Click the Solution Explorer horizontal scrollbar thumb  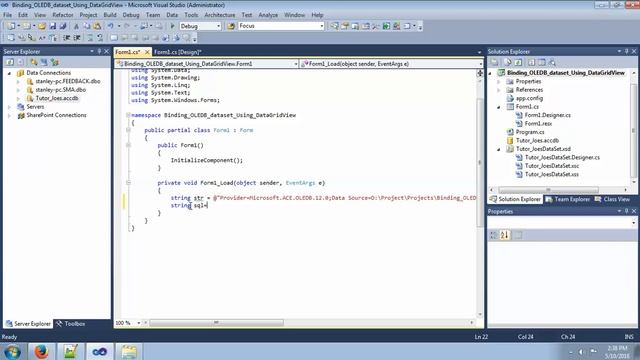(x=548, y=190)
